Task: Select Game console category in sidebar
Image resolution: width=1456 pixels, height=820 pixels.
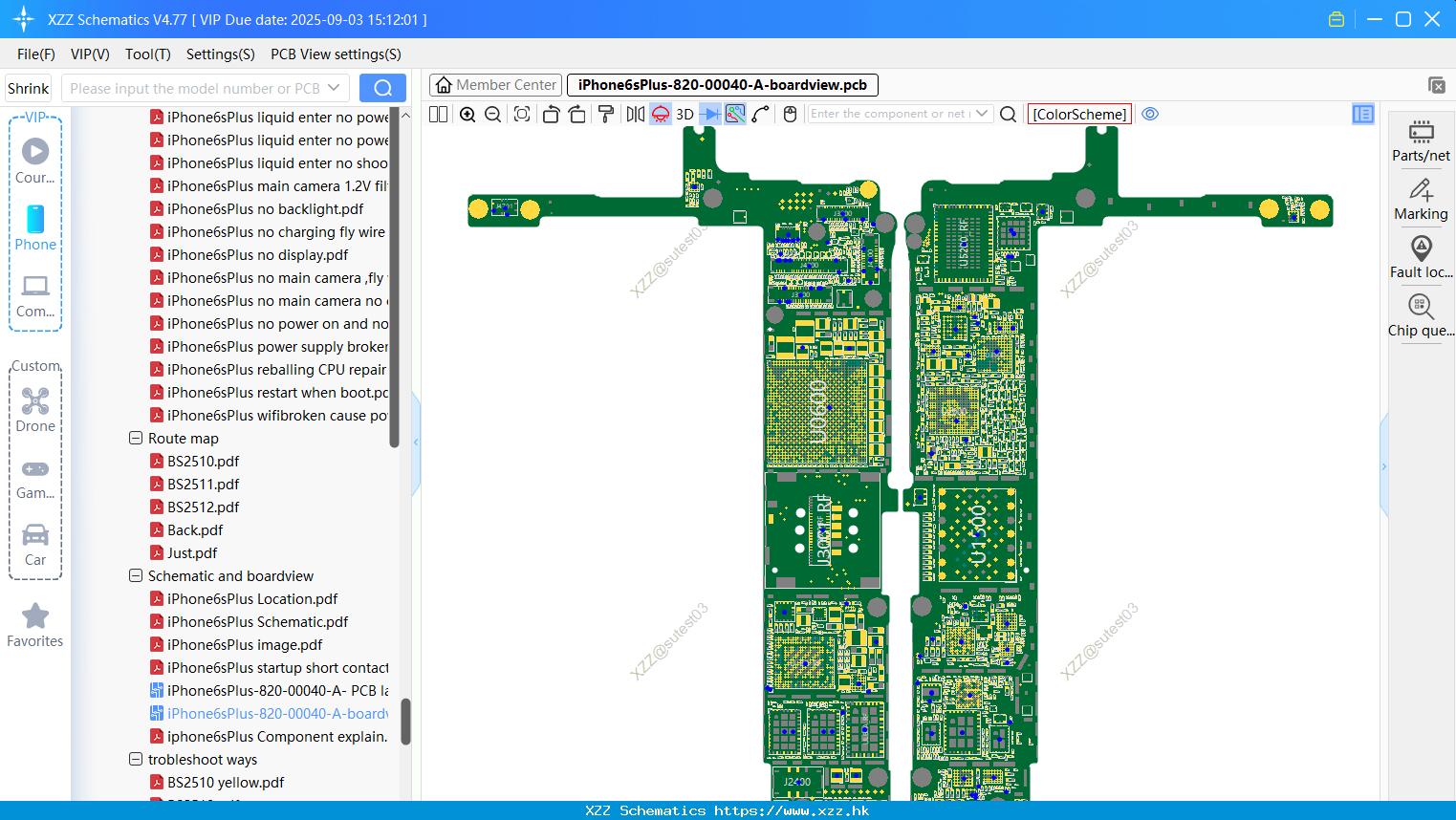Action: [x=35, y=478]
